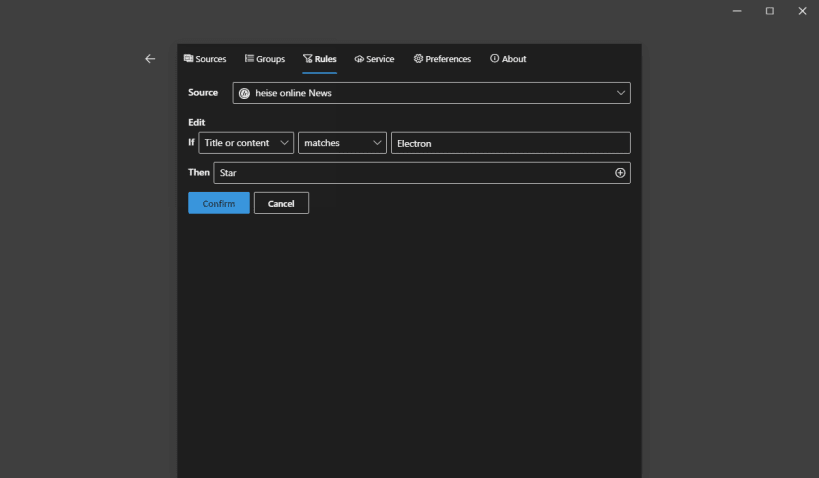Switch to the Sources tab
The width and height of the screenshot is (819, 478).
(x=205, y=59)
